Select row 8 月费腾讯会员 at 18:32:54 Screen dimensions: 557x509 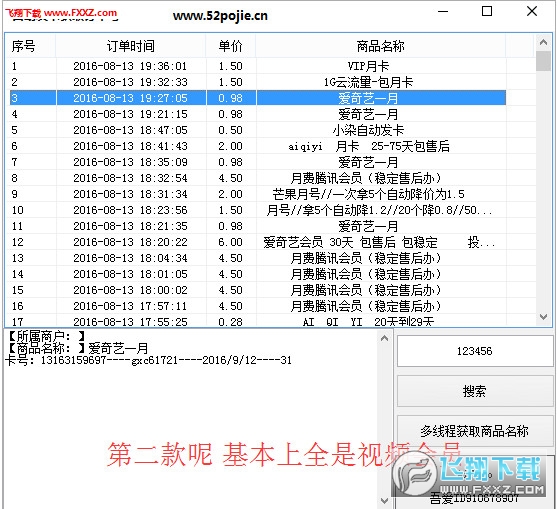[256, 178]
